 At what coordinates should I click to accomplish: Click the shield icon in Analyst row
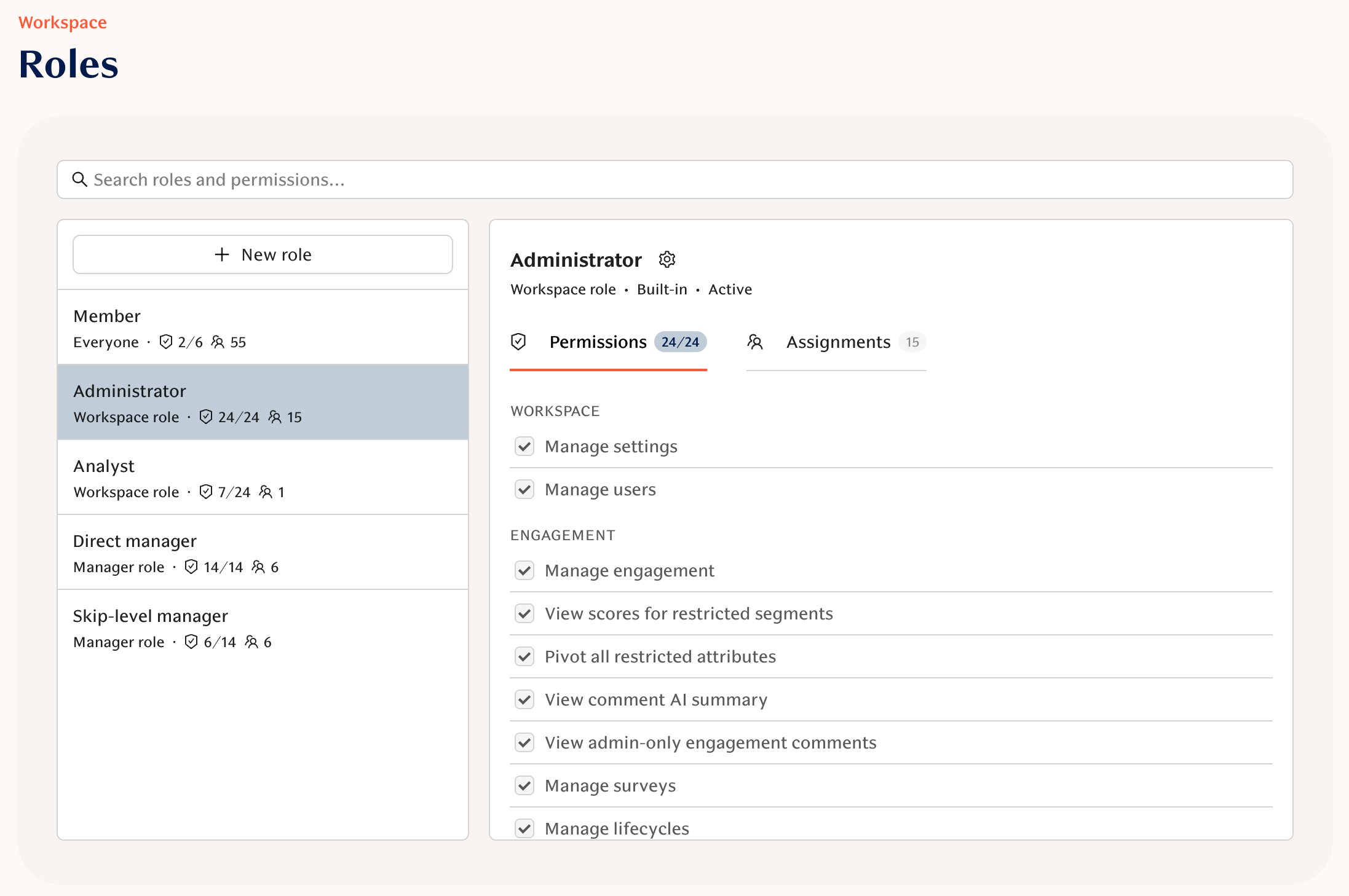click(x=206, y=492)
